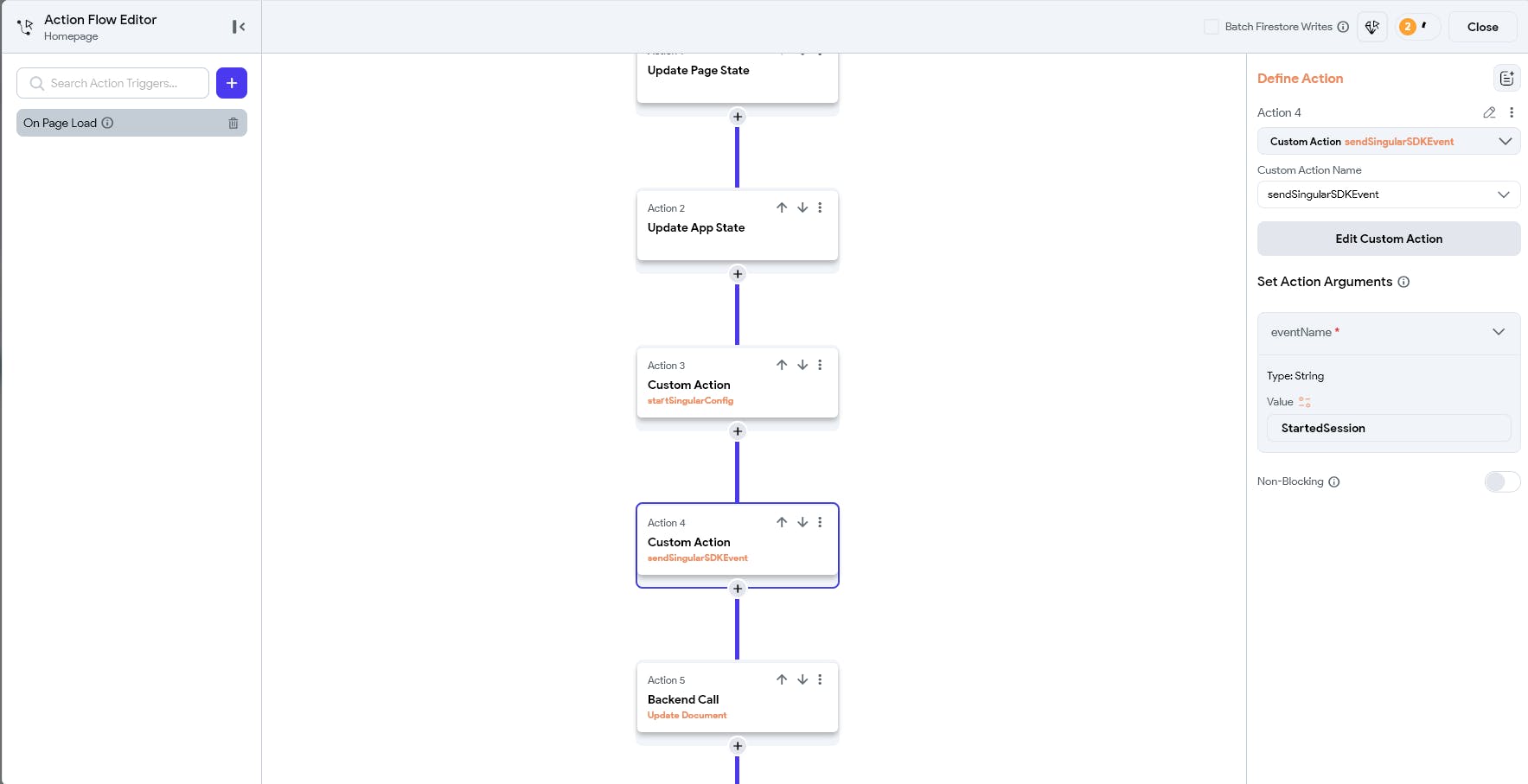Open the notes icon beside Define Action
This screenshot has width=1528, height=784.
point(1506,79)
